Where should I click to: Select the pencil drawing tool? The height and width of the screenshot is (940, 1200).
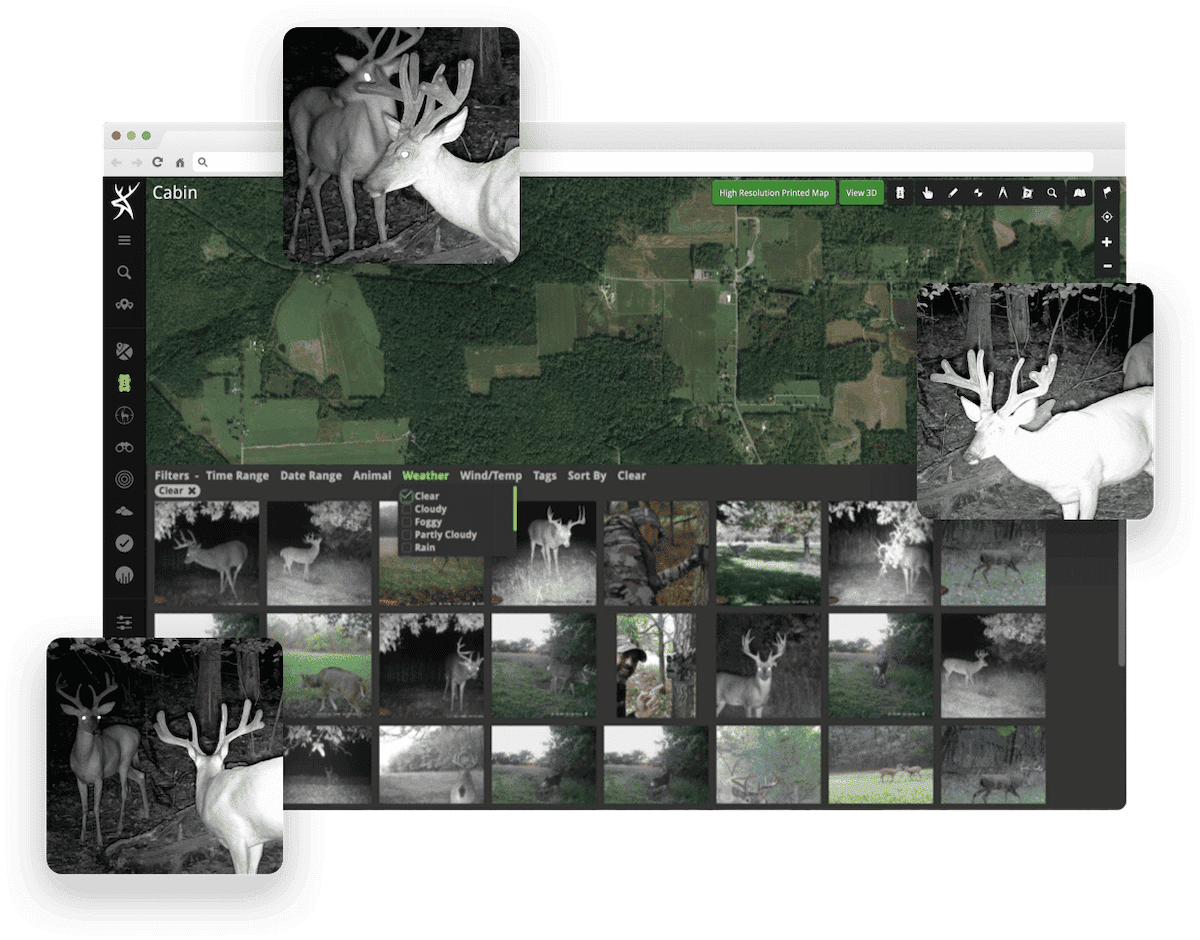[x=952, y=192]
